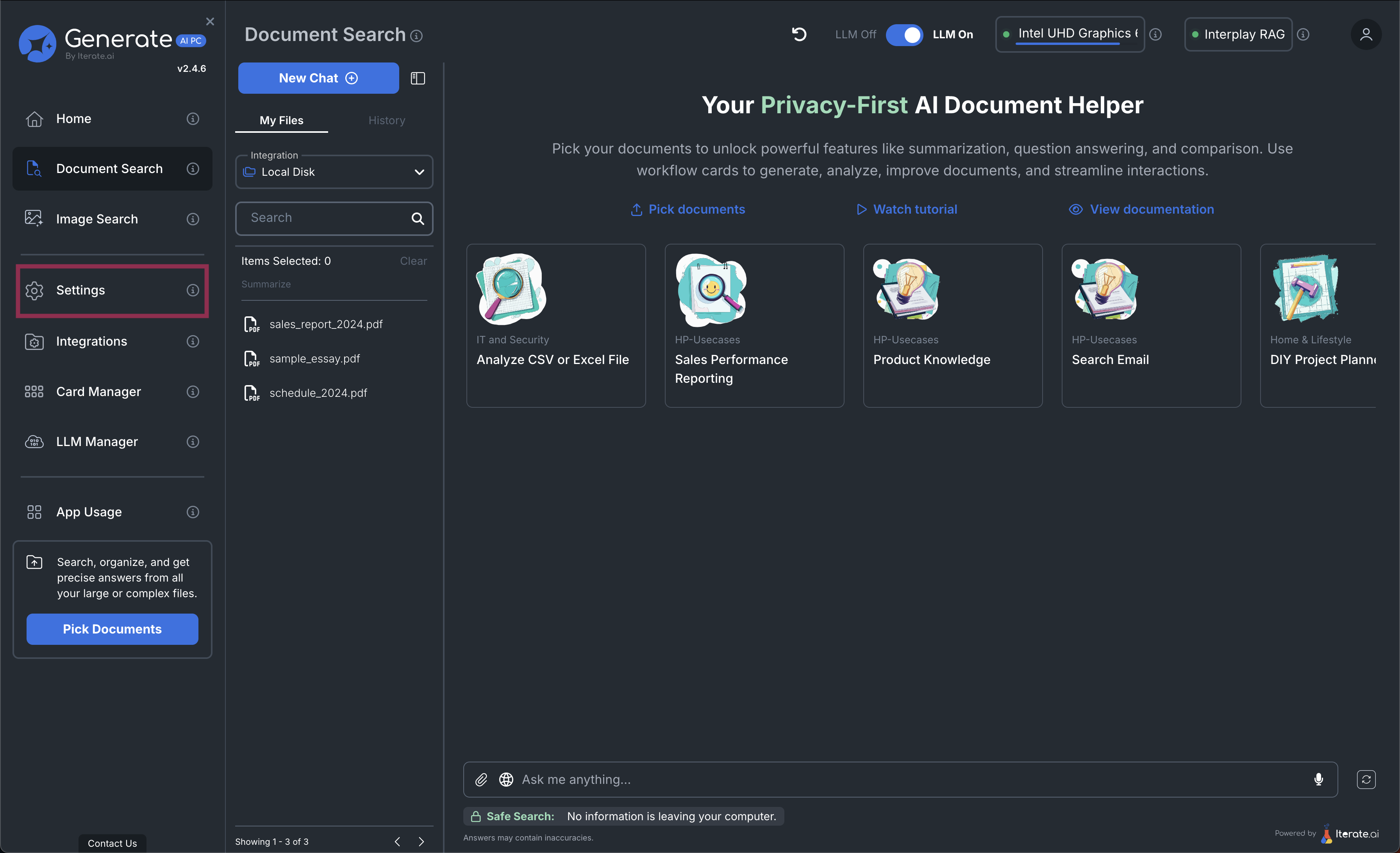Show info for Intel UHD Graphics selector
The image size is (1400, 853).
[1155, 35]
